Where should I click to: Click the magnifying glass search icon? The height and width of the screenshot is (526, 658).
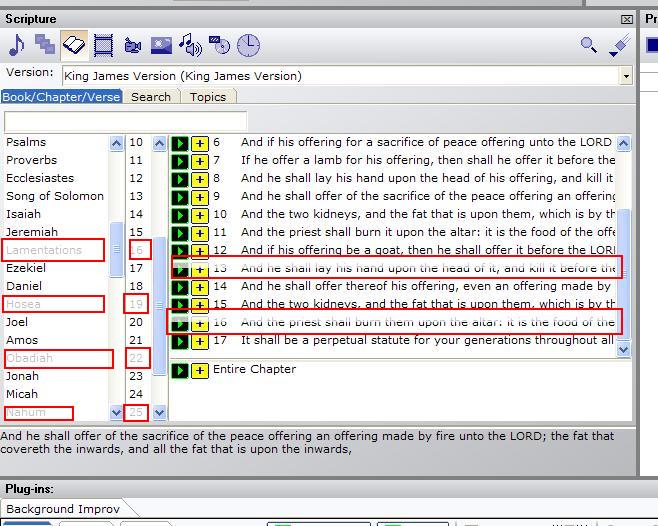point(589,45)
